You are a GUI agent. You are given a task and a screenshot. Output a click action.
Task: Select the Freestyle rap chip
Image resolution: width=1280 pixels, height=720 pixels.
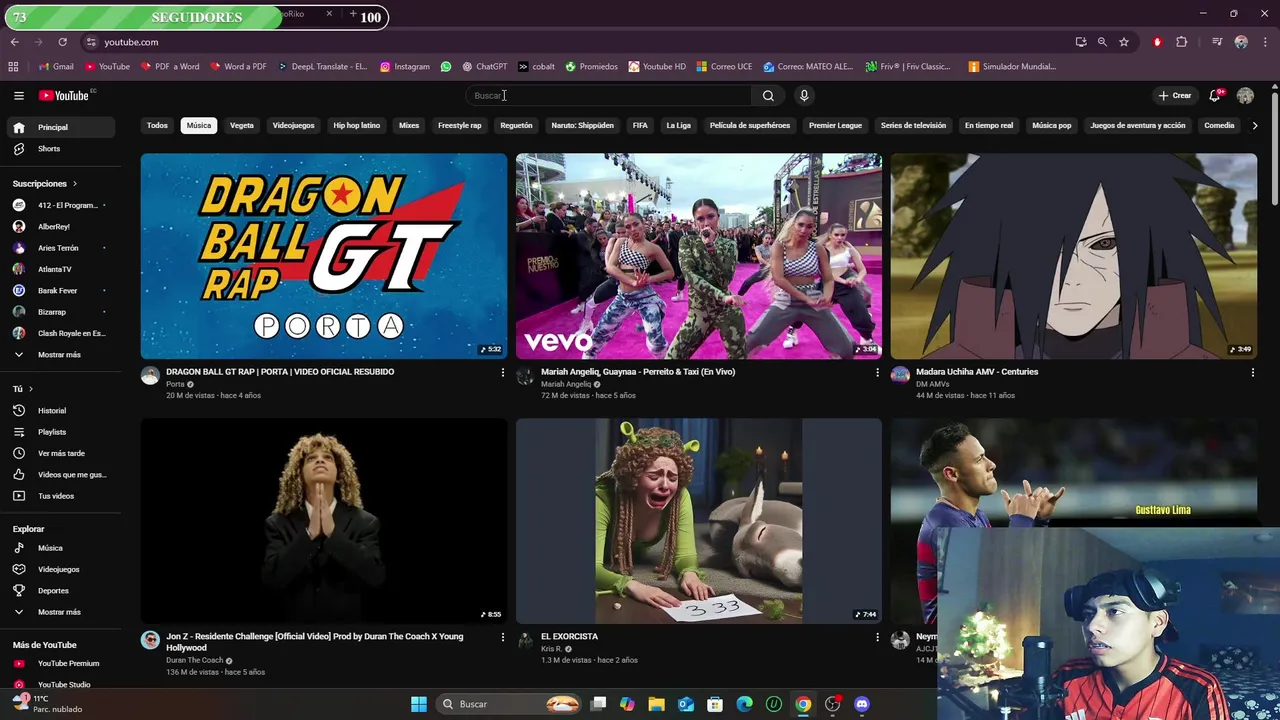[x=459, y=126]
